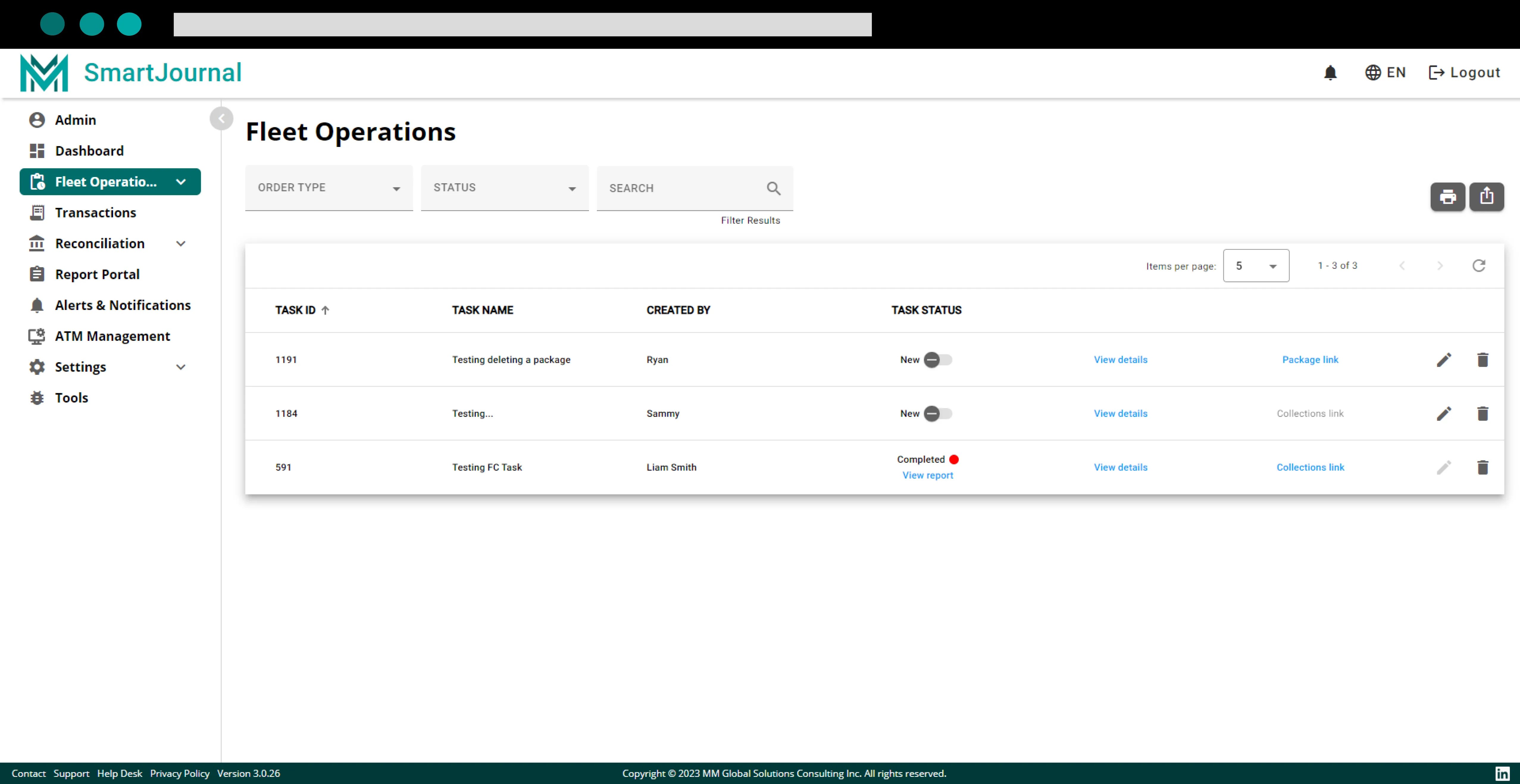The height and width of the screenshot is (784, 1520).
Task: Open the notifications bell icon
Action: pyautogui.click(x=1330, y=73)
